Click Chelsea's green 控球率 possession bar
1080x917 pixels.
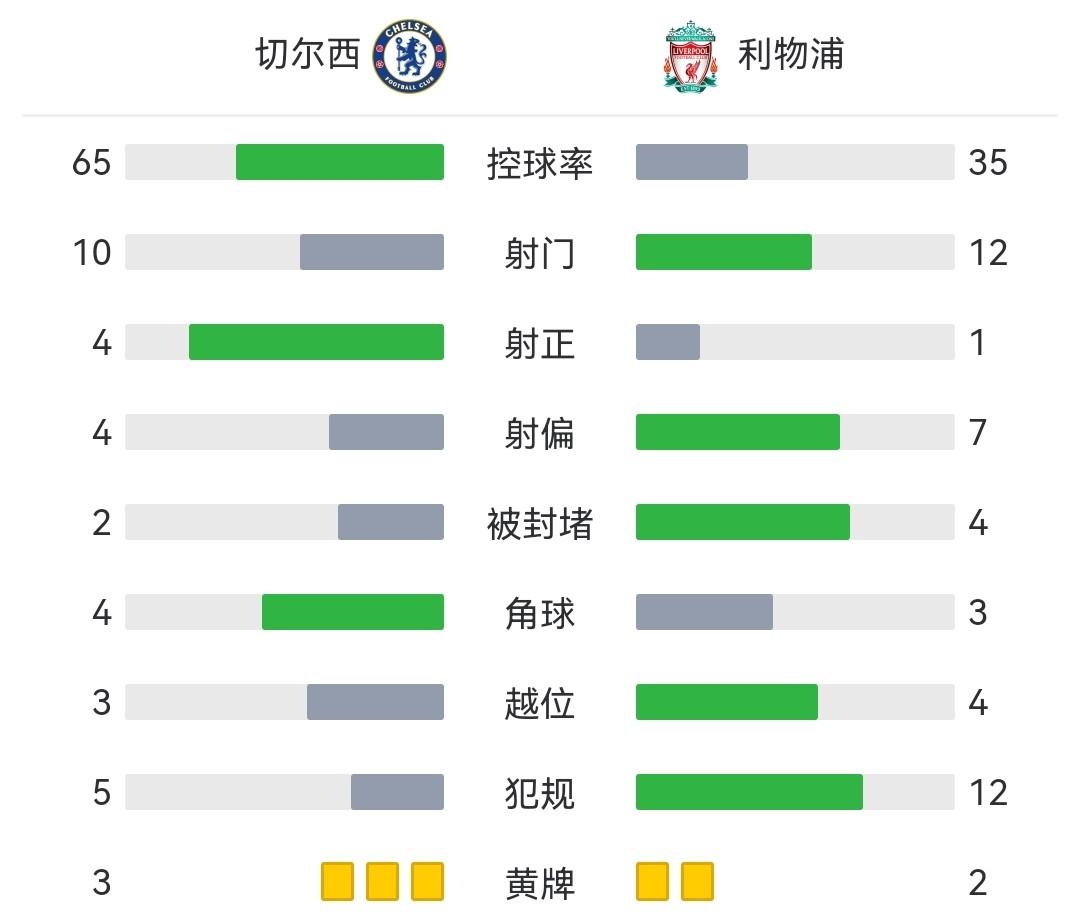coord(340,162)
